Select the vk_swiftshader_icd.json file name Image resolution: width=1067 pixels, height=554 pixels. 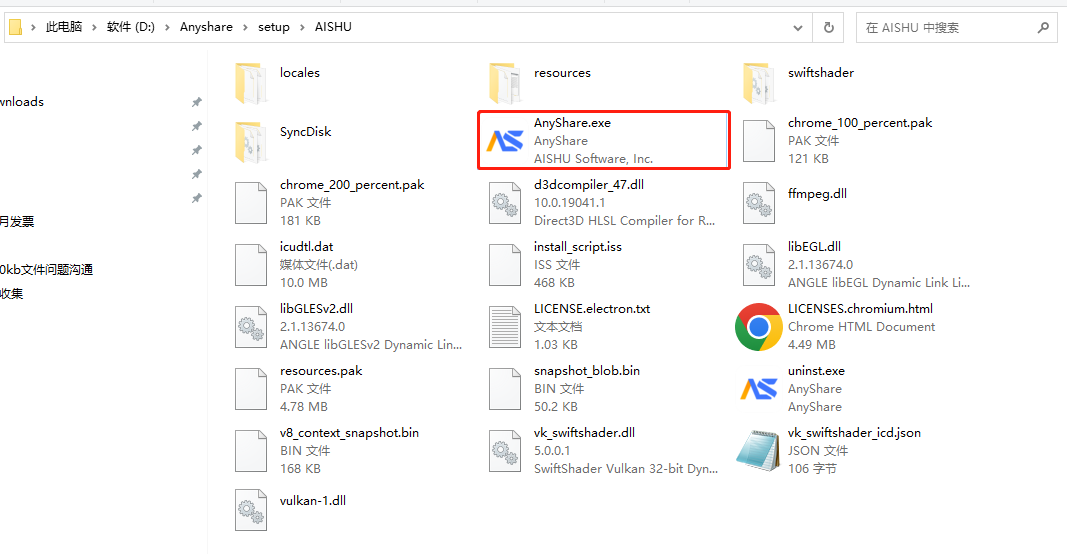(x=854, y=433)
